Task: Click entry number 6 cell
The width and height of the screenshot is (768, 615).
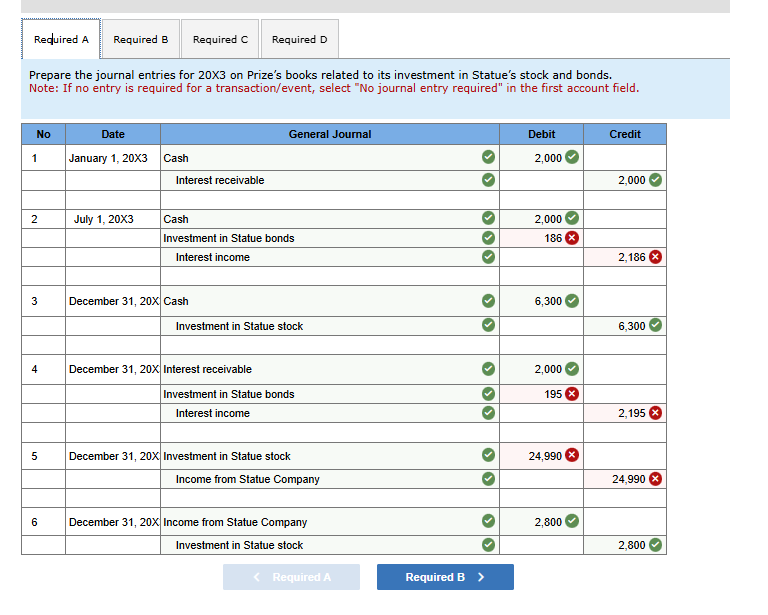Action: [43, 522]
